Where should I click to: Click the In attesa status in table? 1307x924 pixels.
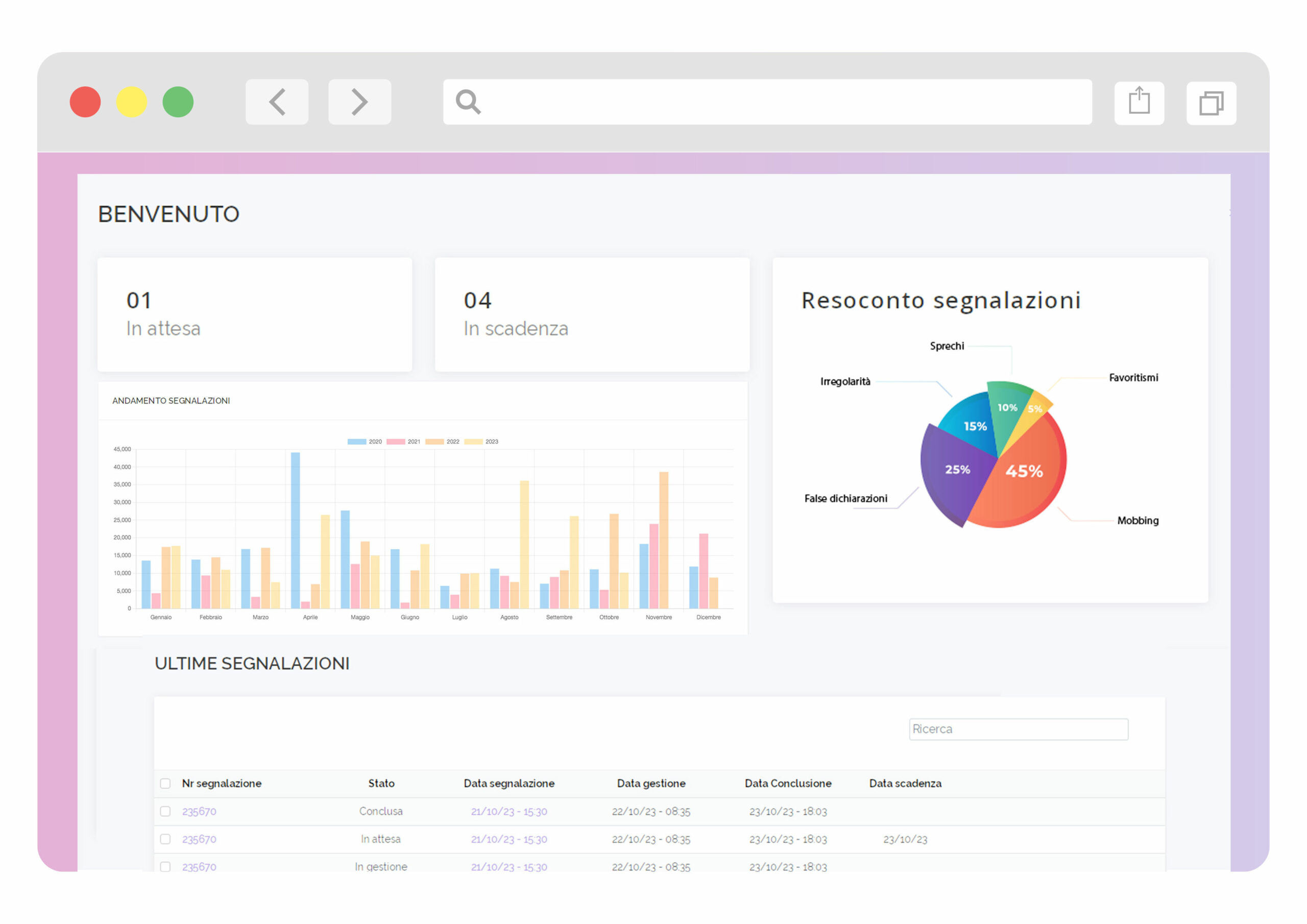(381, 839)
